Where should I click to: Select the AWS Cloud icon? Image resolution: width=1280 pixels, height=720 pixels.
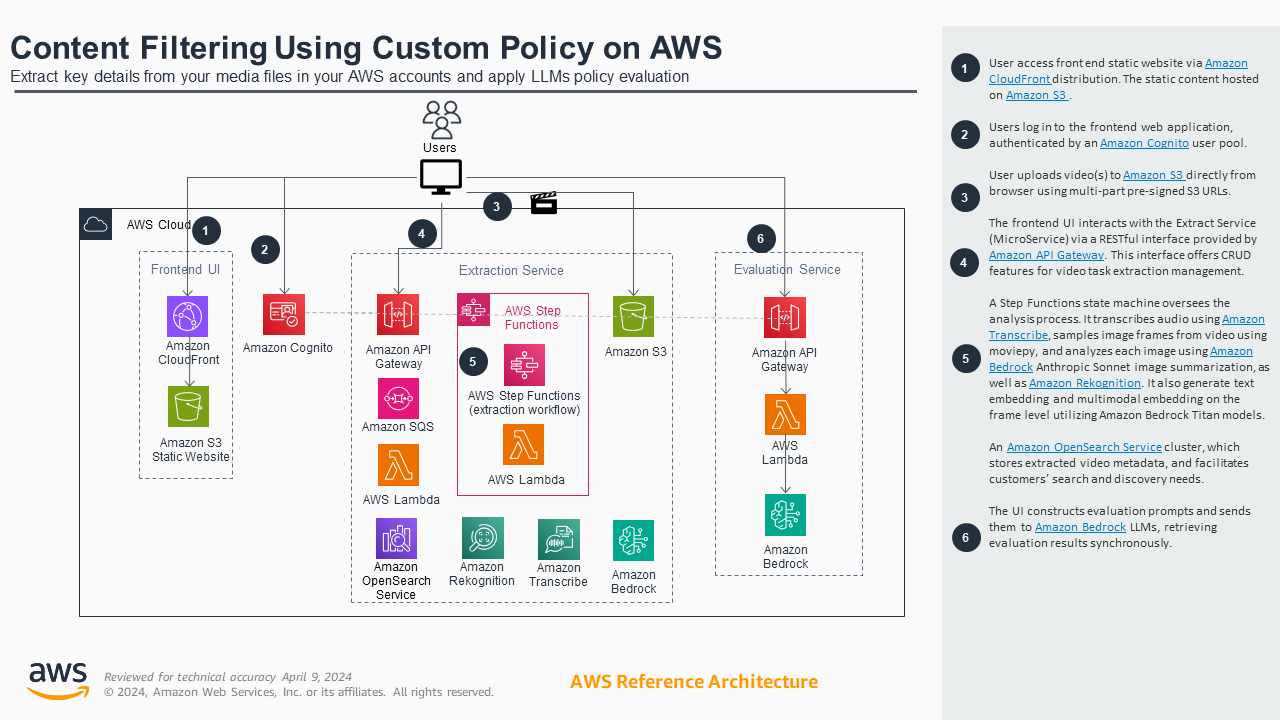[96, 225]
